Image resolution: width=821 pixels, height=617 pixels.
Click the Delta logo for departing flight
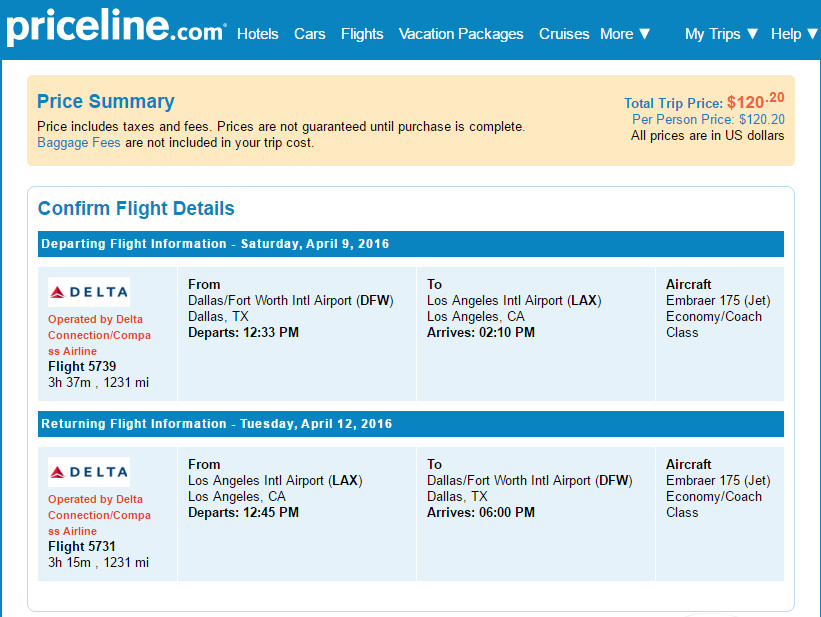(x=89, y=292)
